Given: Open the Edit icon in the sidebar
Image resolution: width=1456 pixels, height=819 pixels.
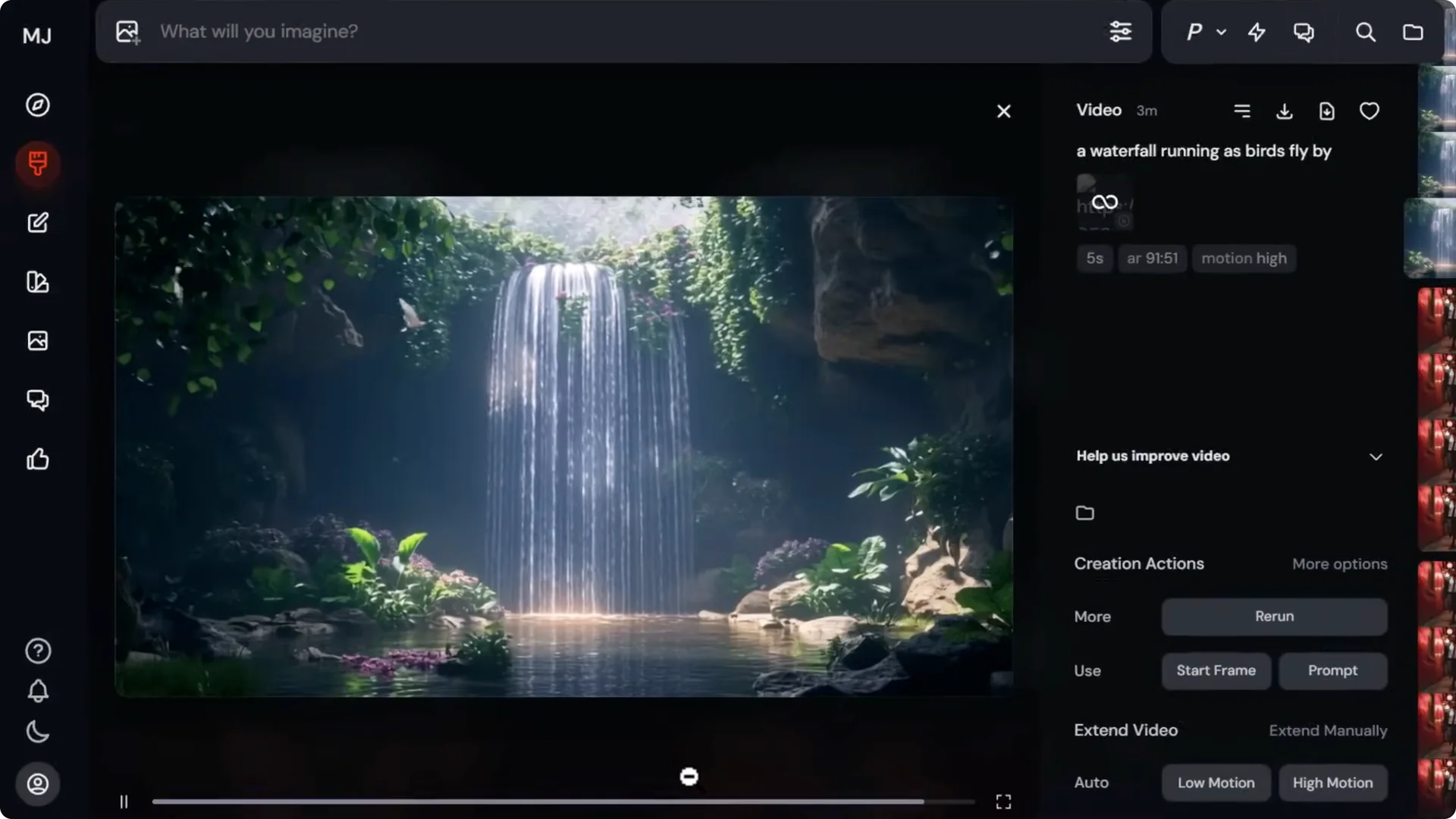Looking at the screenshot, I should [x=38, y=222].
